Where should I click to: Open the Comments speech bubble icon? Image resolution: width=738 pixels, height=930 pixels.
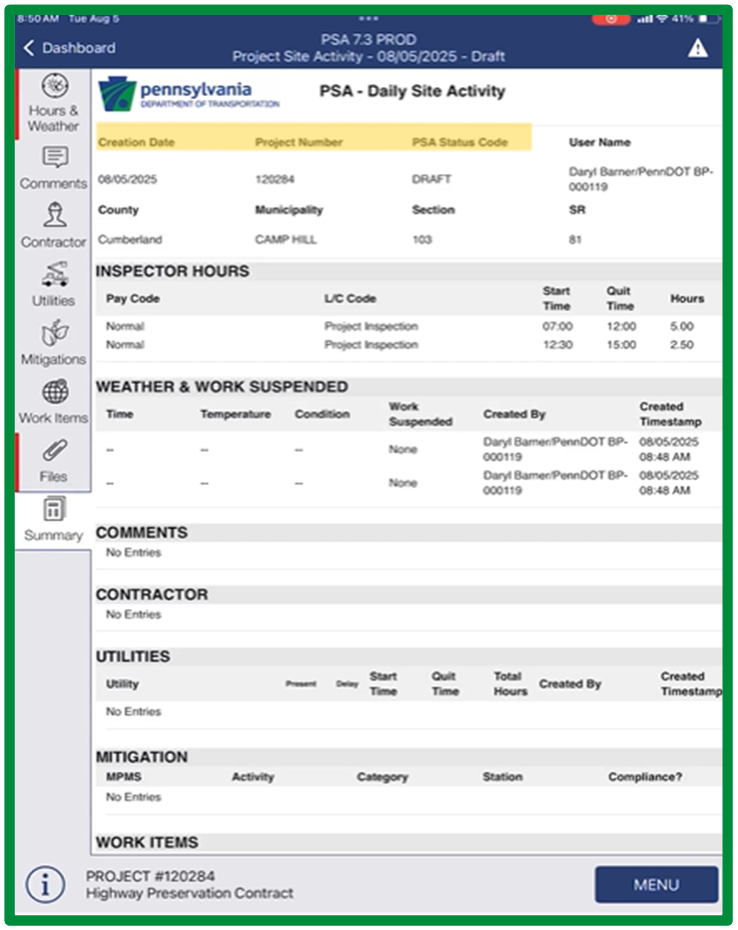tap(55, 158)
